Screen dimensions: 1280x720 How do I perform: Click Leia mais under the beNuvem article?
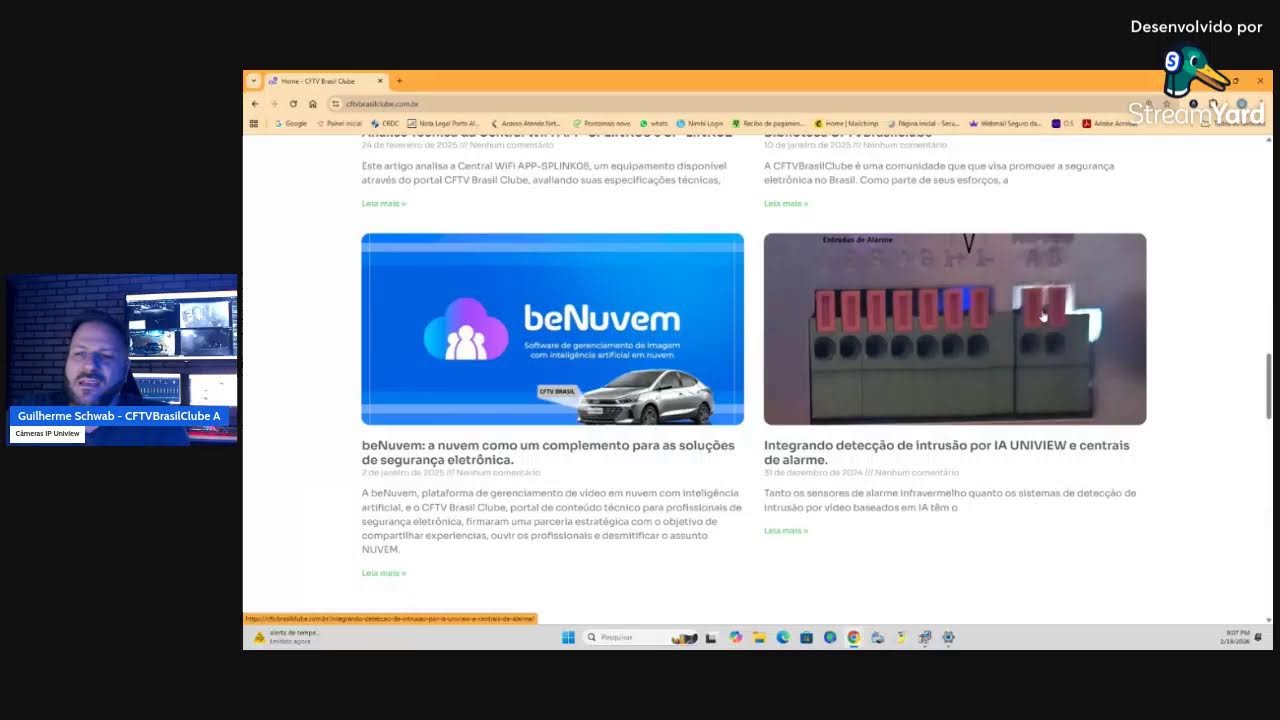point(384,573)
